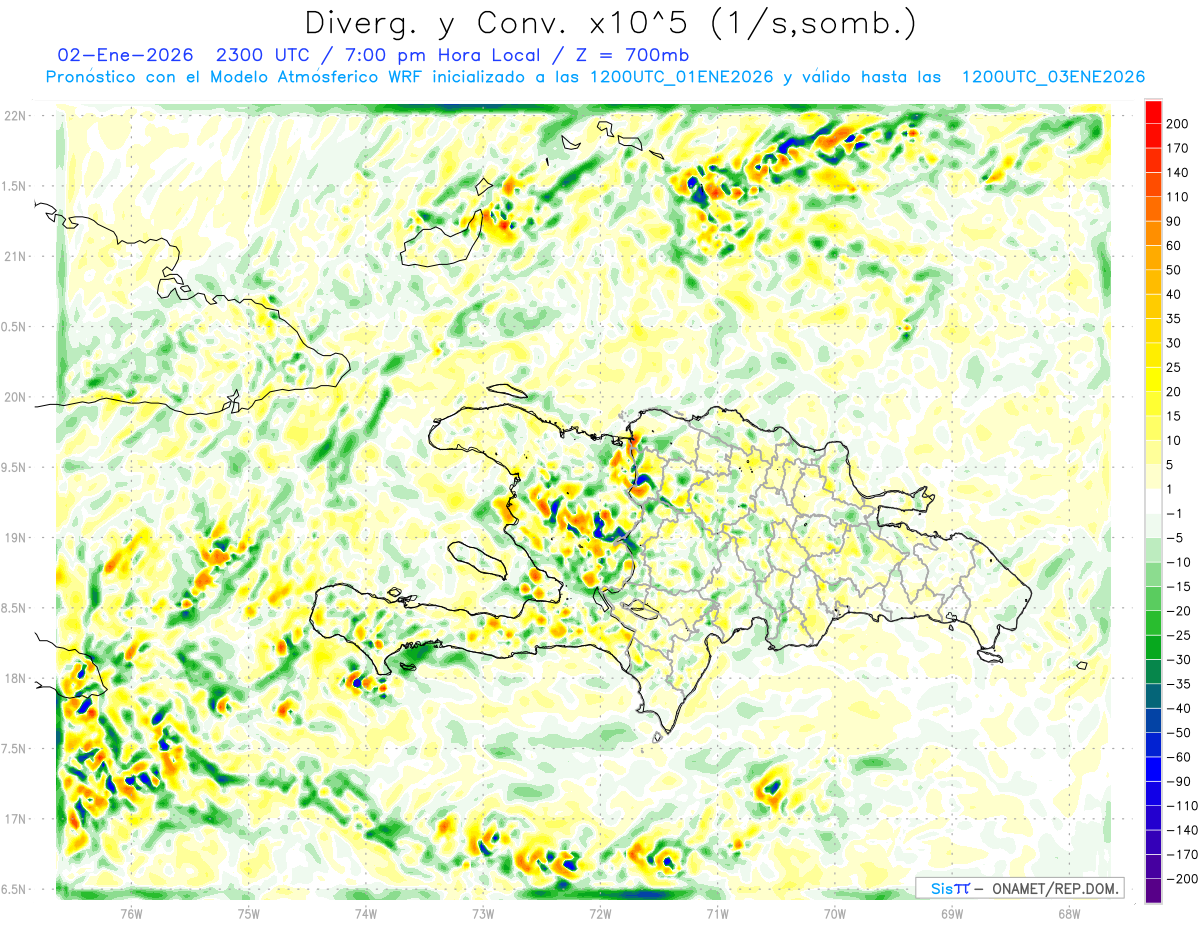
Task: Click the "68W" longitude axis label
Action: pos(1069,914)
